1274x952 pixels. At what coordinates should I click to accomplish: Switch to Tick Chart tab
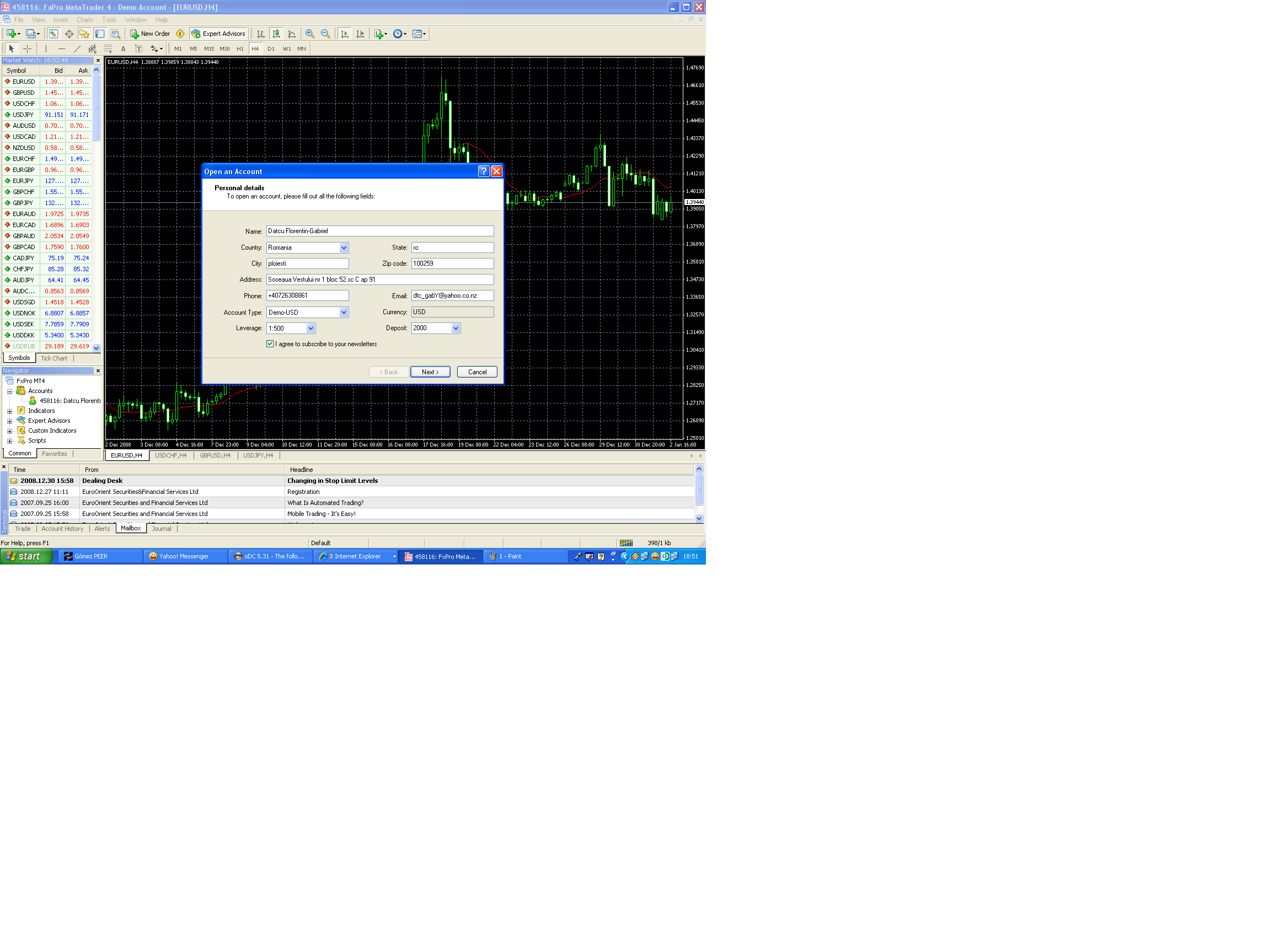click(x=54, y=358)
